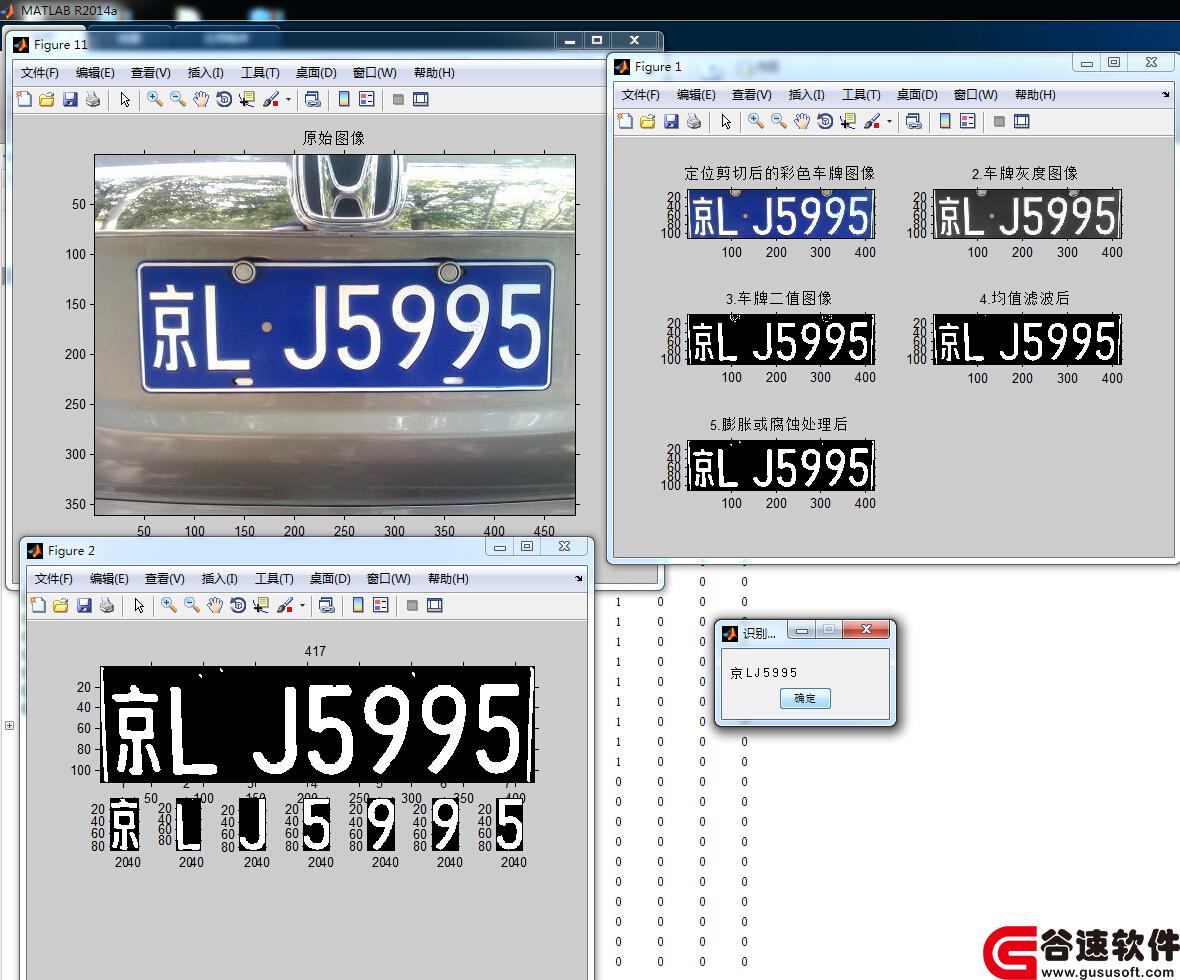This screenshot has height=980, width=1180.
Task: Save Figure 1 via toolbar disk icon
Action: 671,121
